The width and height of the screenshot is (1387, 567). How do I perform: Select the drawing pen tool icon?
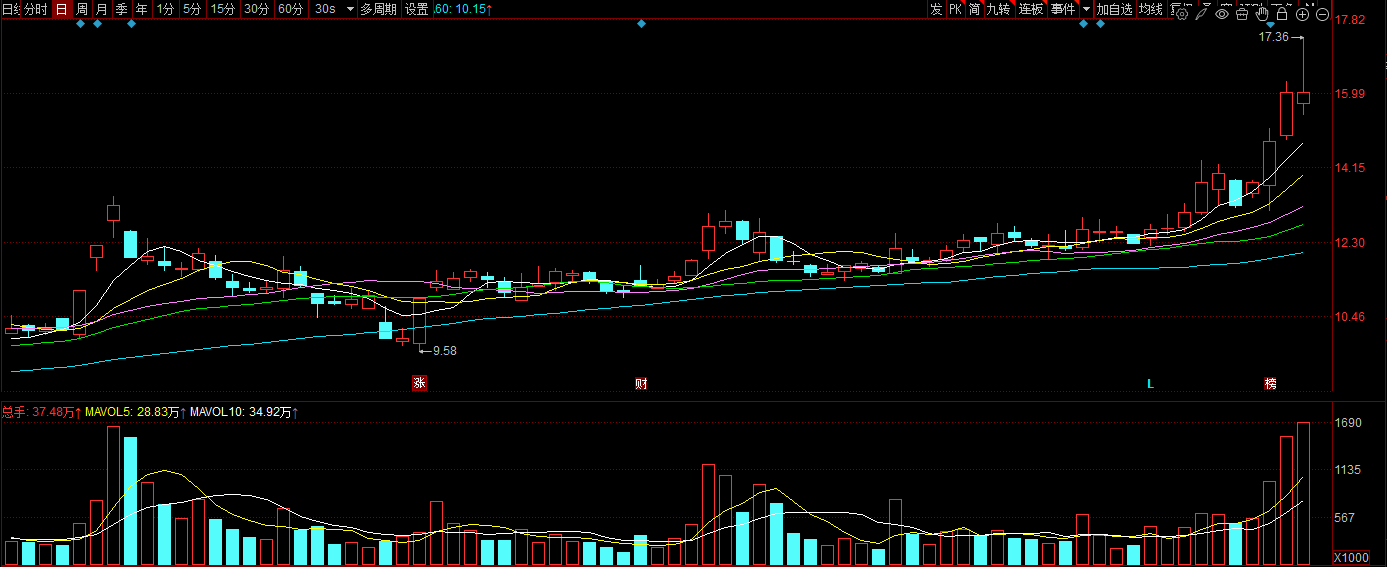(1201, 14)
